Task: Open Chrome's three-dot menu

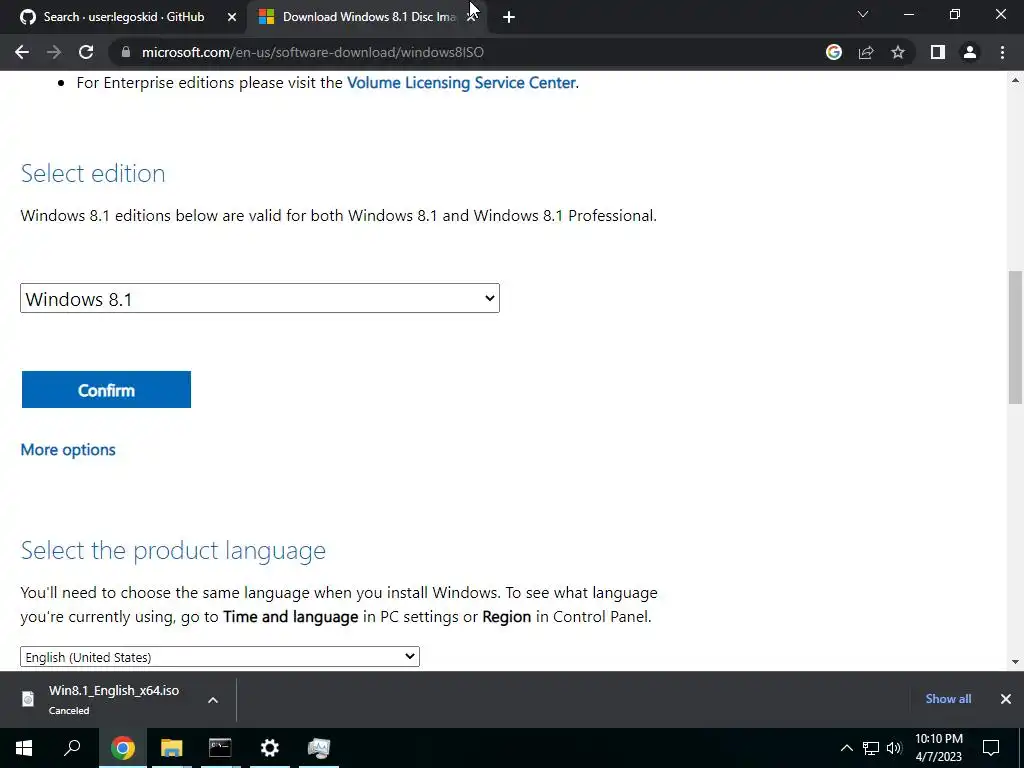Action: (1002, 52)
